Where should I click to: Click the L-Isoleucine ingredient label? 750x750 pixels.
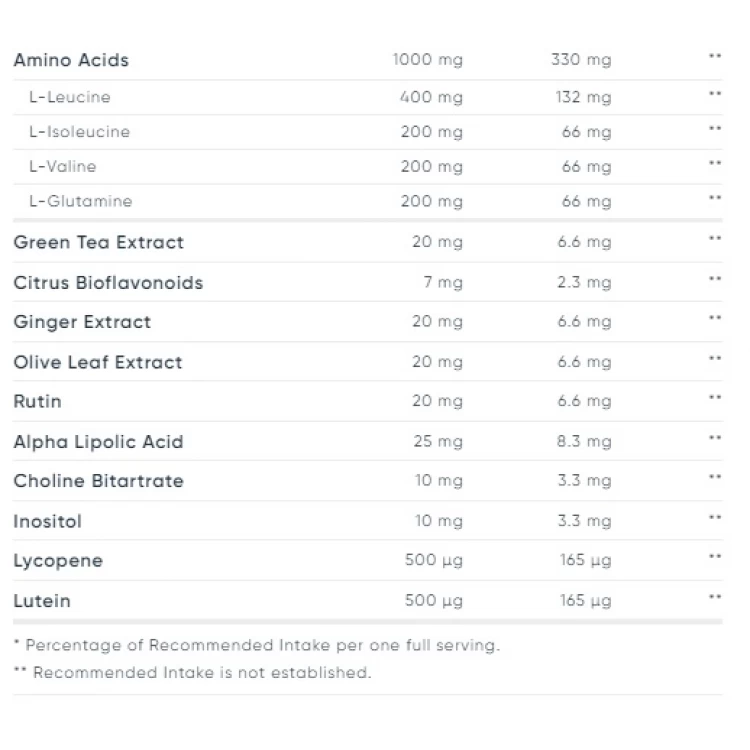point(79,132)
